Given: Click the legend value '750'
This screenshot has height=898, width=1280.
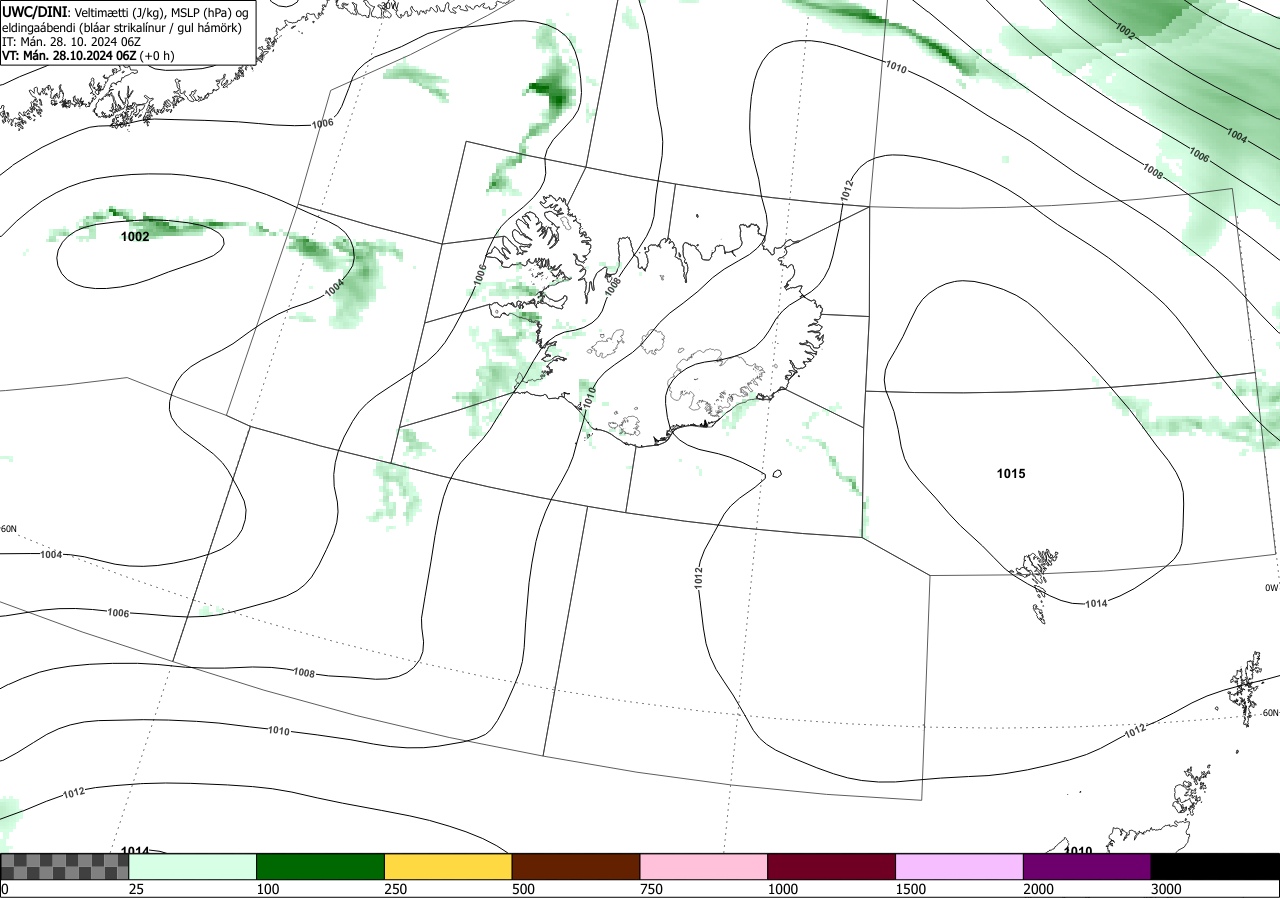Looking at the screenshot, I should [651, 889].
